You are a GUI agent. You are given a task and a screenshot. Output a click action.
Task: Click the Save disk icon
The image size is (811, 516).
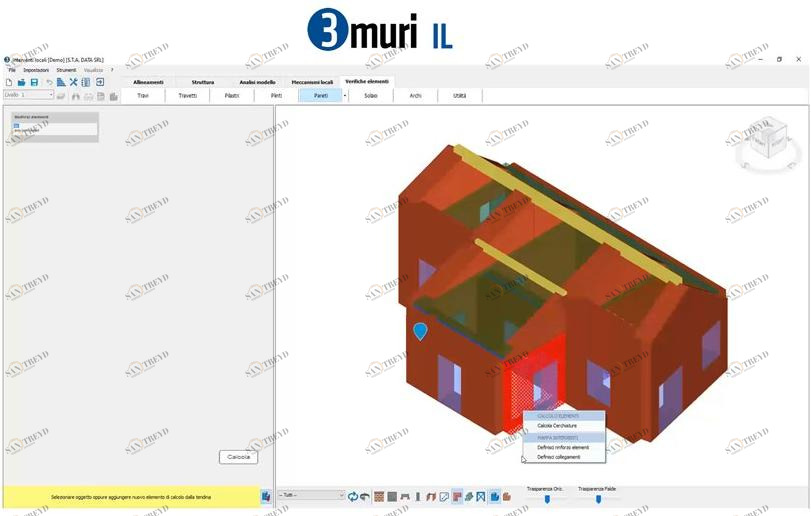[34, 82]
